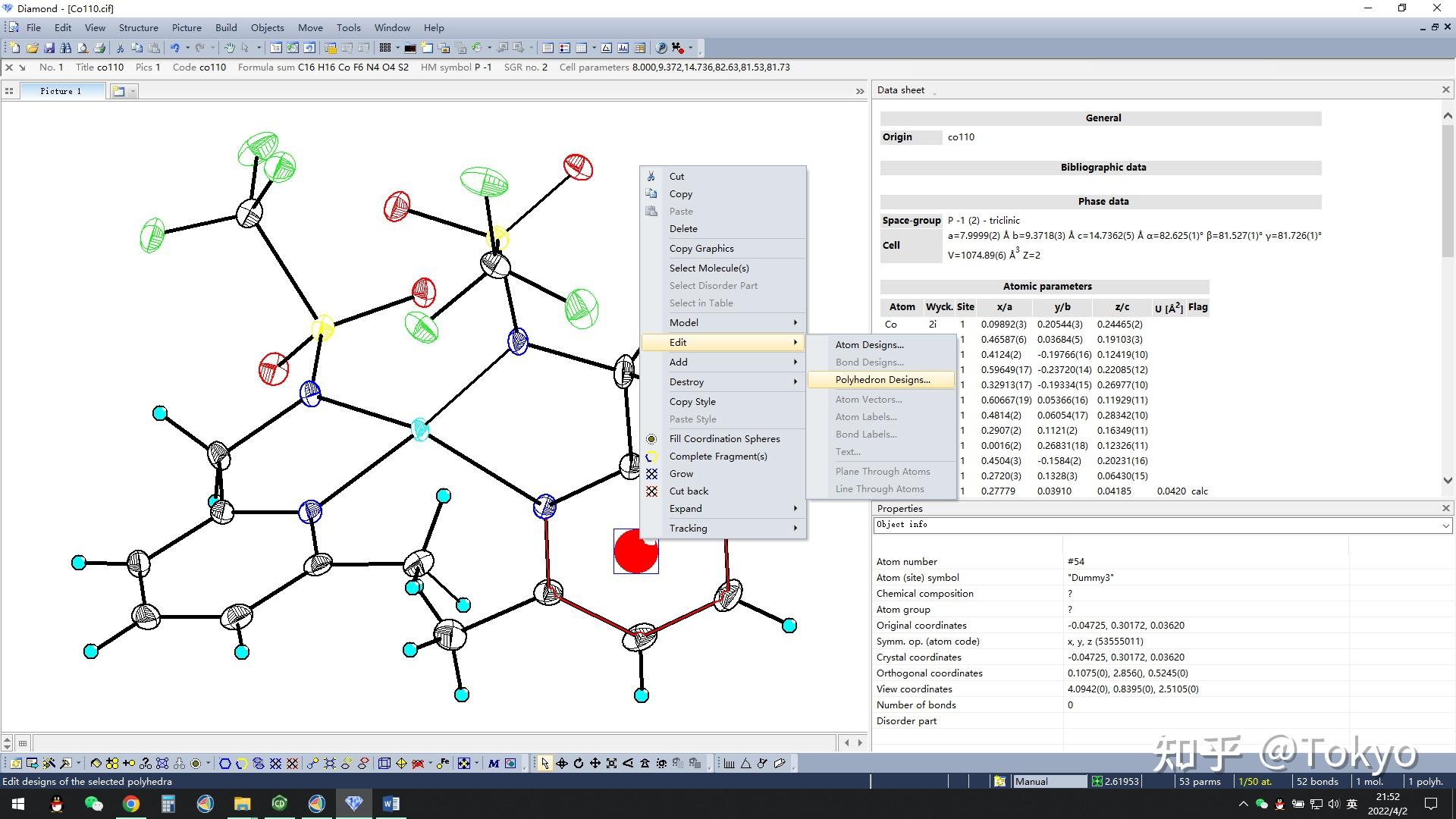
Task: Open the Object info dropdown
Action: click(x=1445, y=525)
